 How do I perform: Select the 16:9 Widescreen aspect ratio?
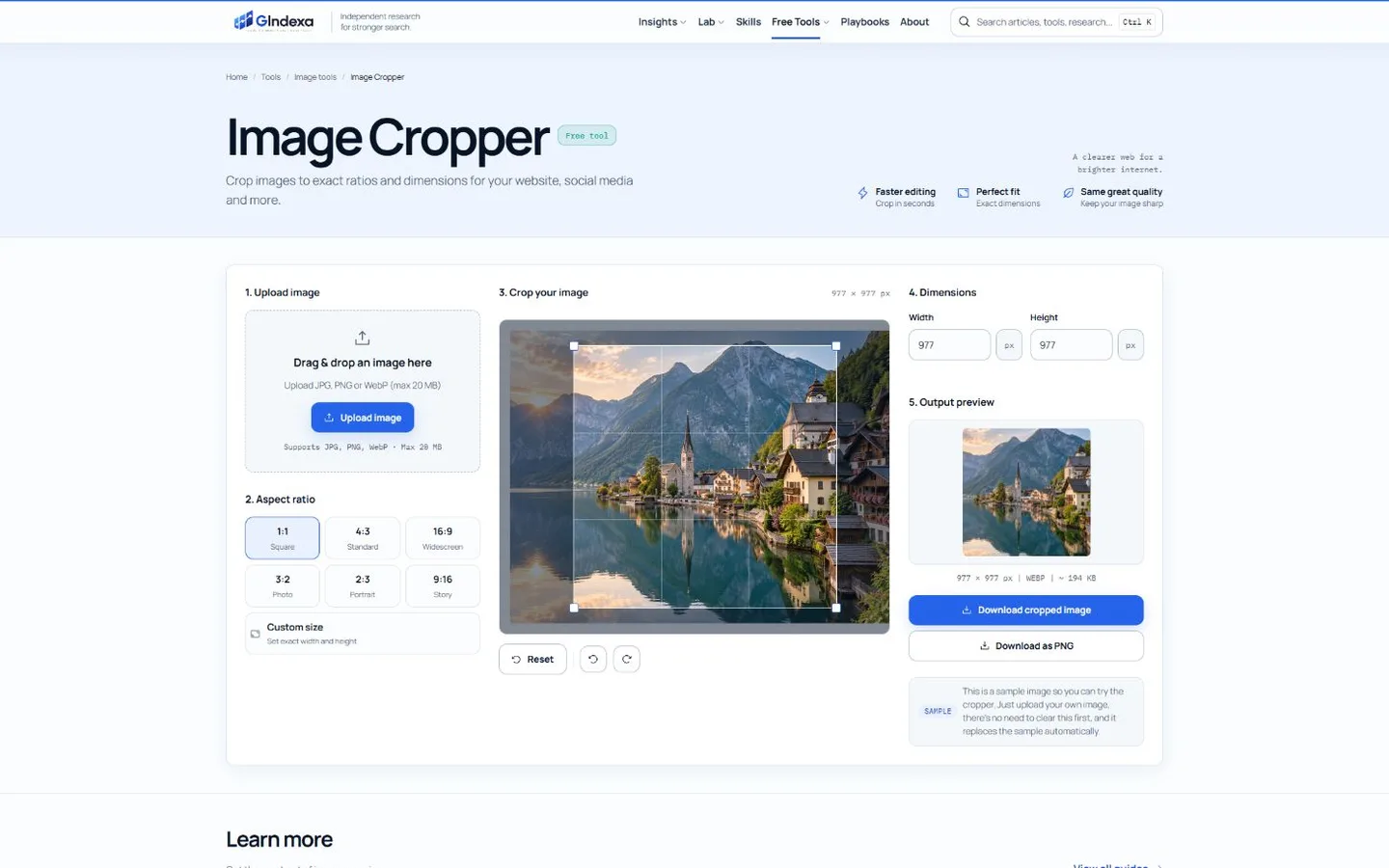pyautogui.click(x=443, y=538)
